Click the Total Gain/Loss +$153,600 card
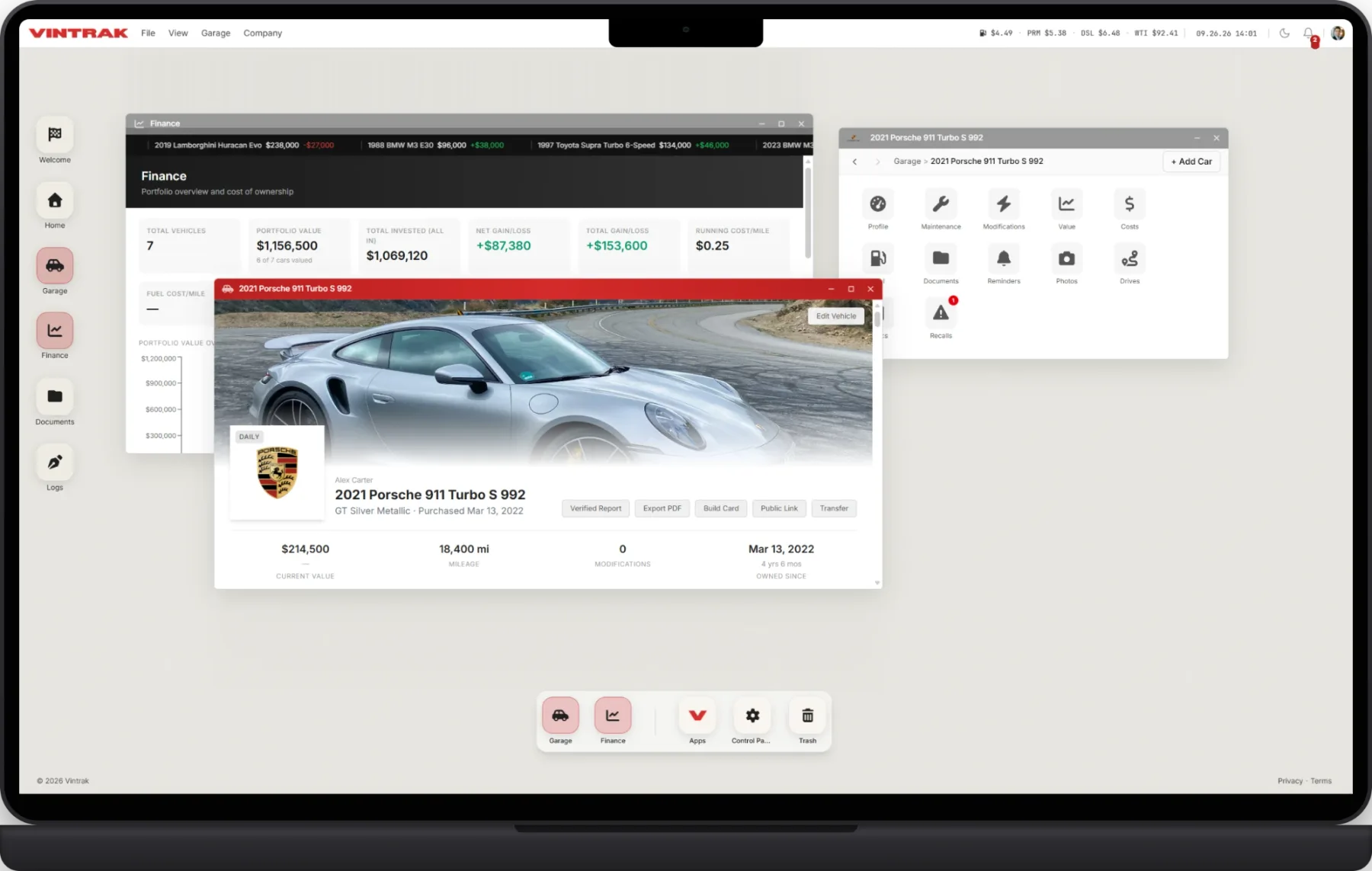The image size is (1372, 871). point(629,245)
